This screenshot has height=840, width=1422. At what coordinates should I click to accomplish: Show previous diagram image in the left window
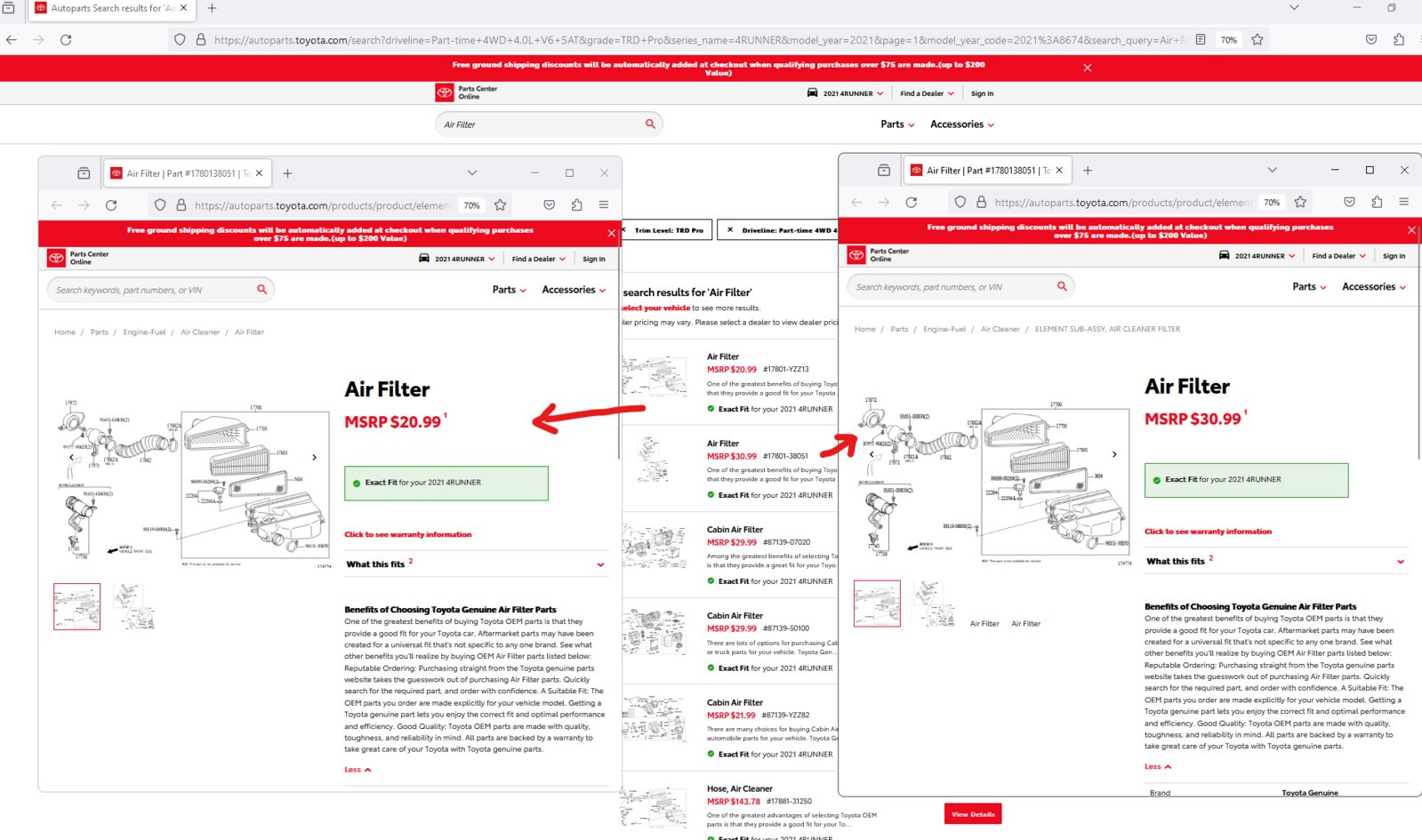click(72, 458)
